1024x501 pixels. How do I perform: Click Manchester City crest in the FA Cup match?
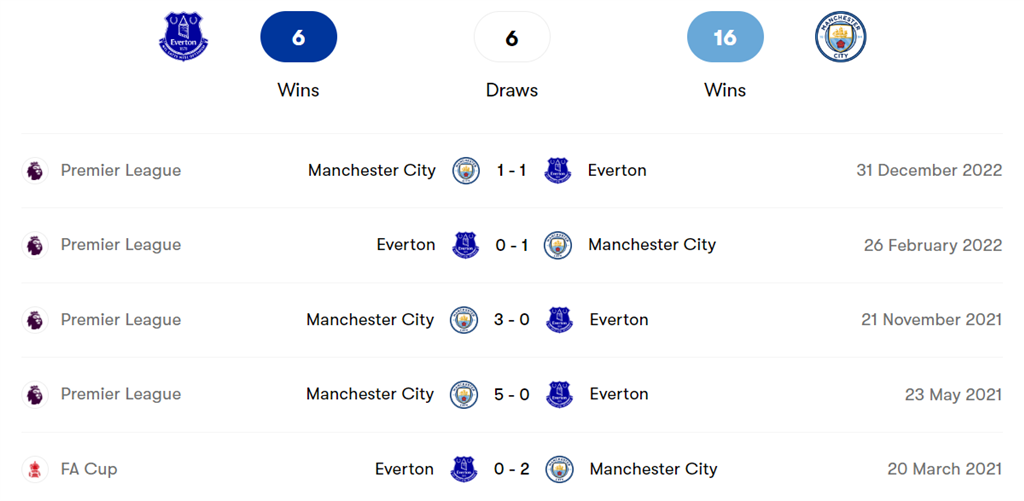click(x=560, y=469)
